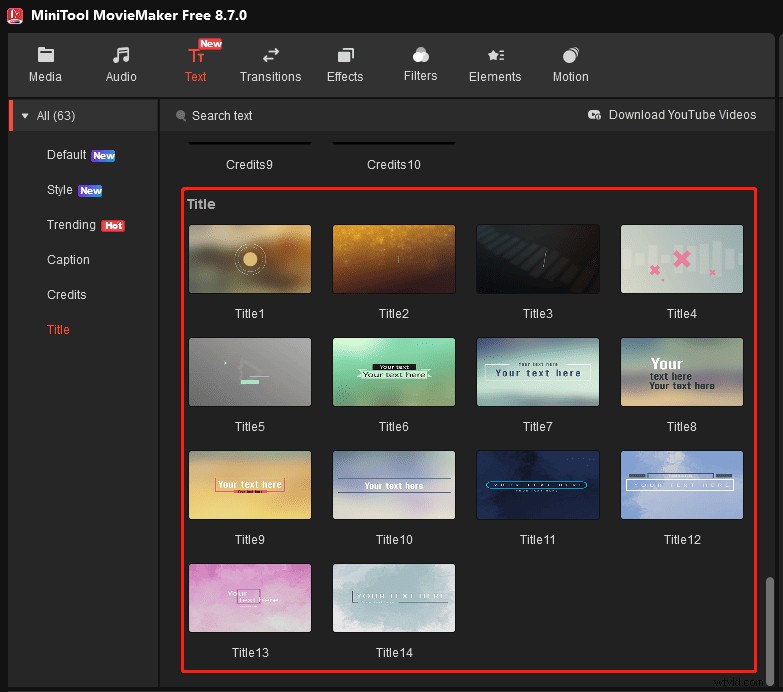783x692 pixels.
Task: Select the Title6 green thumbnail
Action: pyautogui.click(x=393, y=372)
